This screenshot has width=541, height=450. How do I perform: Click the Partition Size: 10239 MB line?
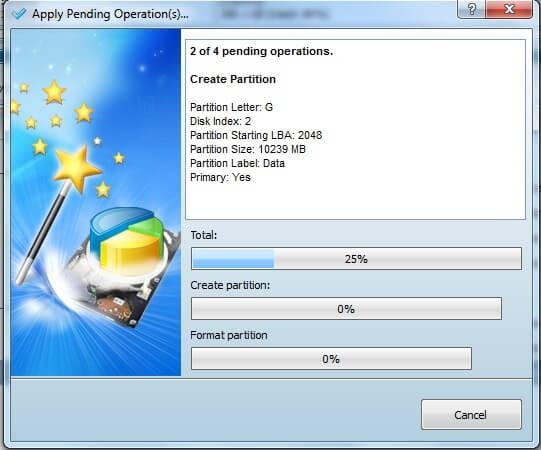pyautogui.click(x=248, y=149)
